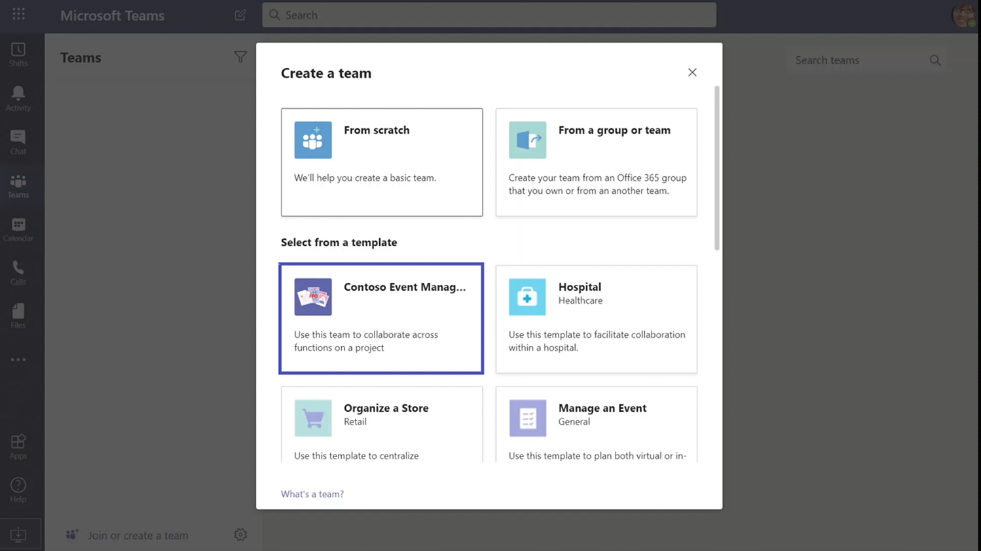Click the Hospital template medical icon
The image size is (981, 551).
[x=527, y=296]
